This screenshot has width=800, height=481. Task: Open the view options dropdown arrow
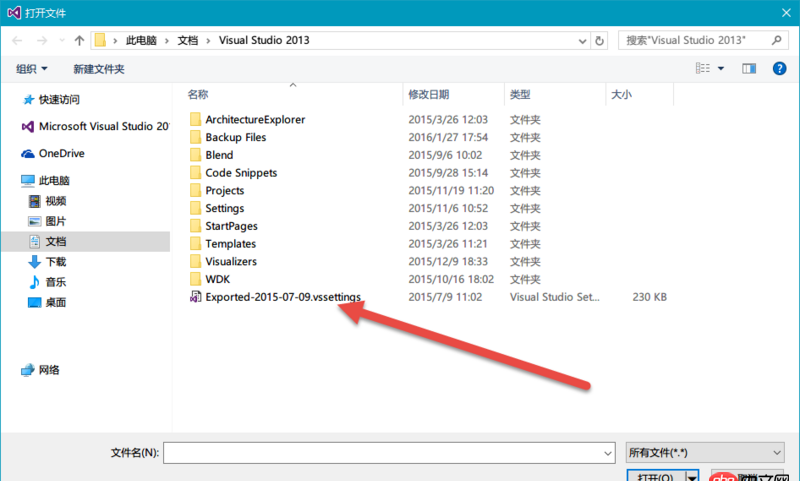[721, 68]
